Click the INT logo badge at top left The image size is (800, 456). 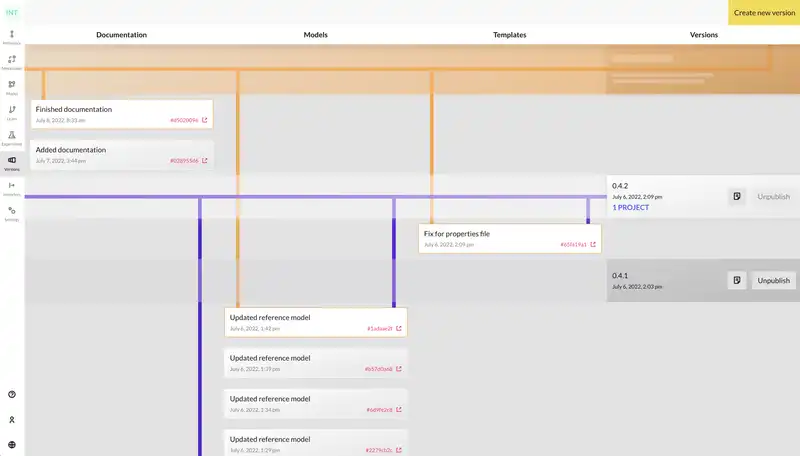tap(12, 12)
